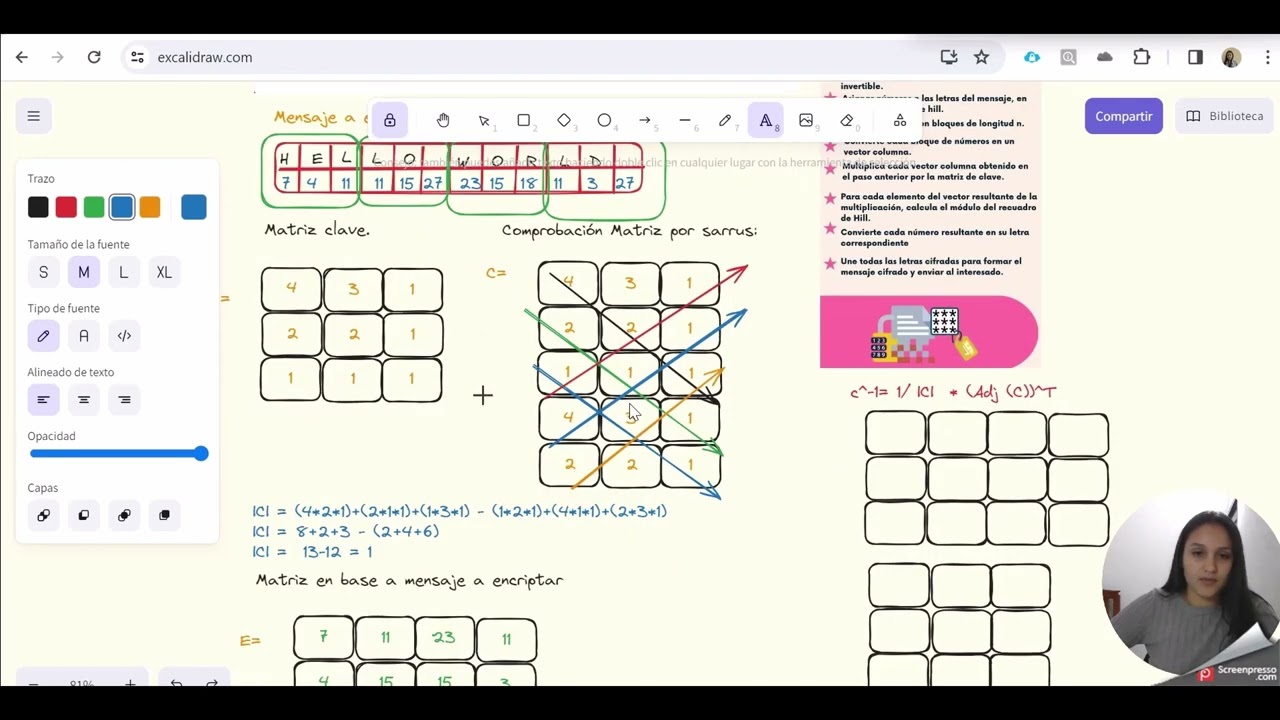Open the Extensions puzzle icon

pos(1142,57)
